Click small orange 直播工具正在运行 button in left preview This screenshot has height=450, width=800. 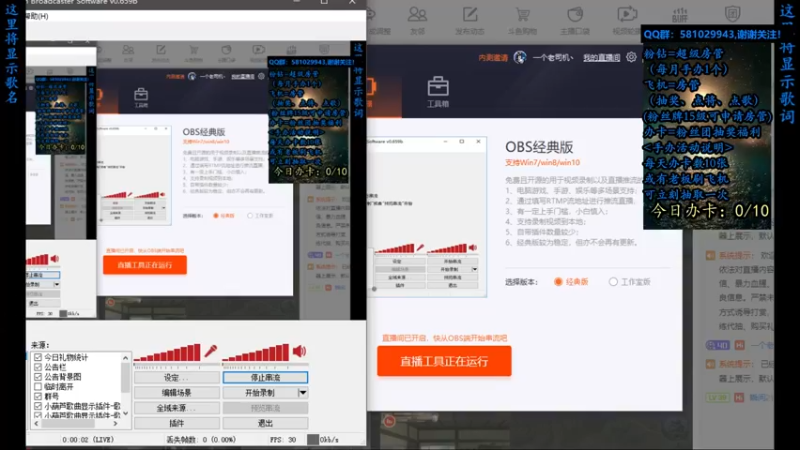[x=145, y=265]
